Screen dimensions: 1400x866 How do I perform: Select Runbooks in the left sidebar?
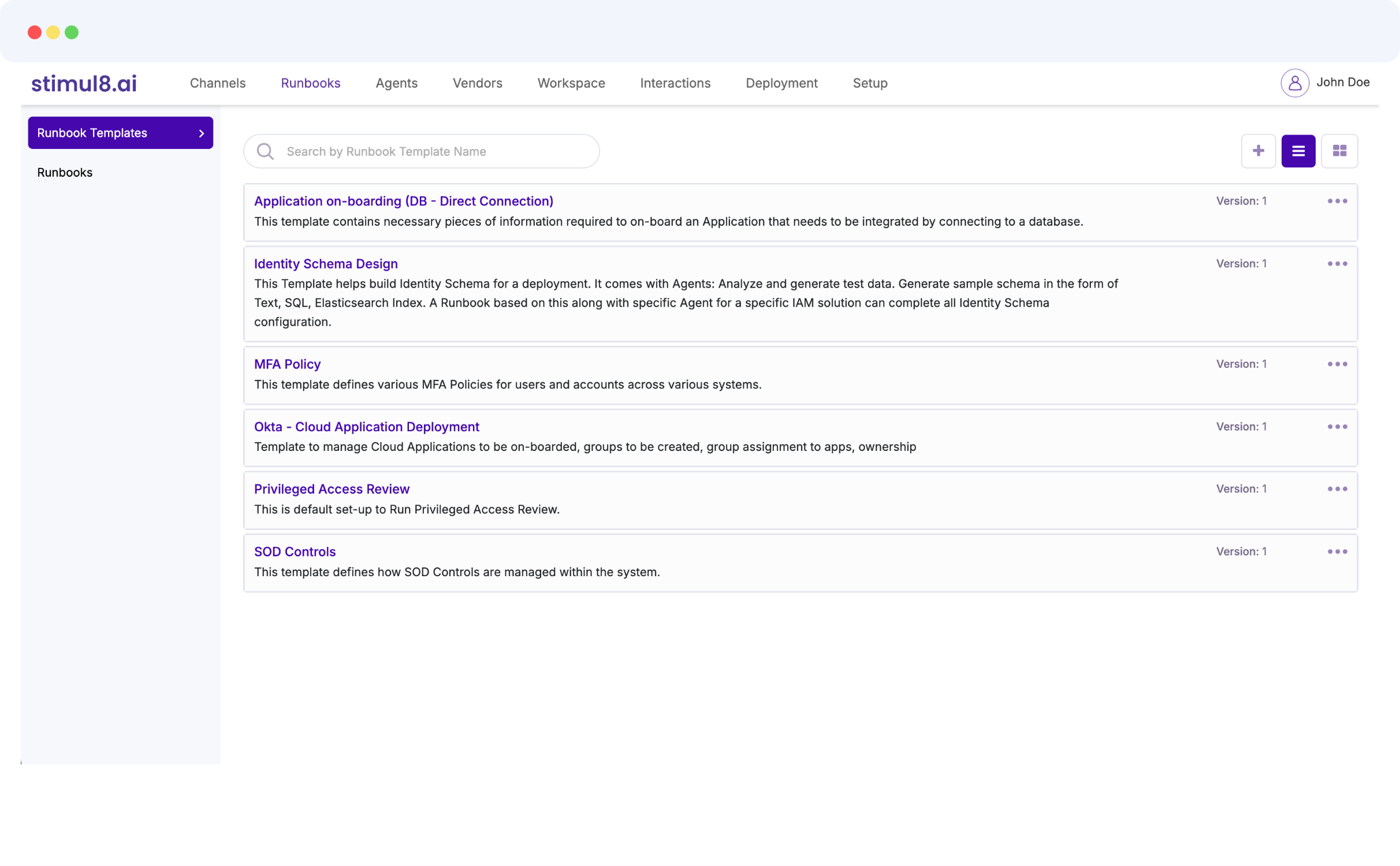pyautogui.click(x=65, y=173)
